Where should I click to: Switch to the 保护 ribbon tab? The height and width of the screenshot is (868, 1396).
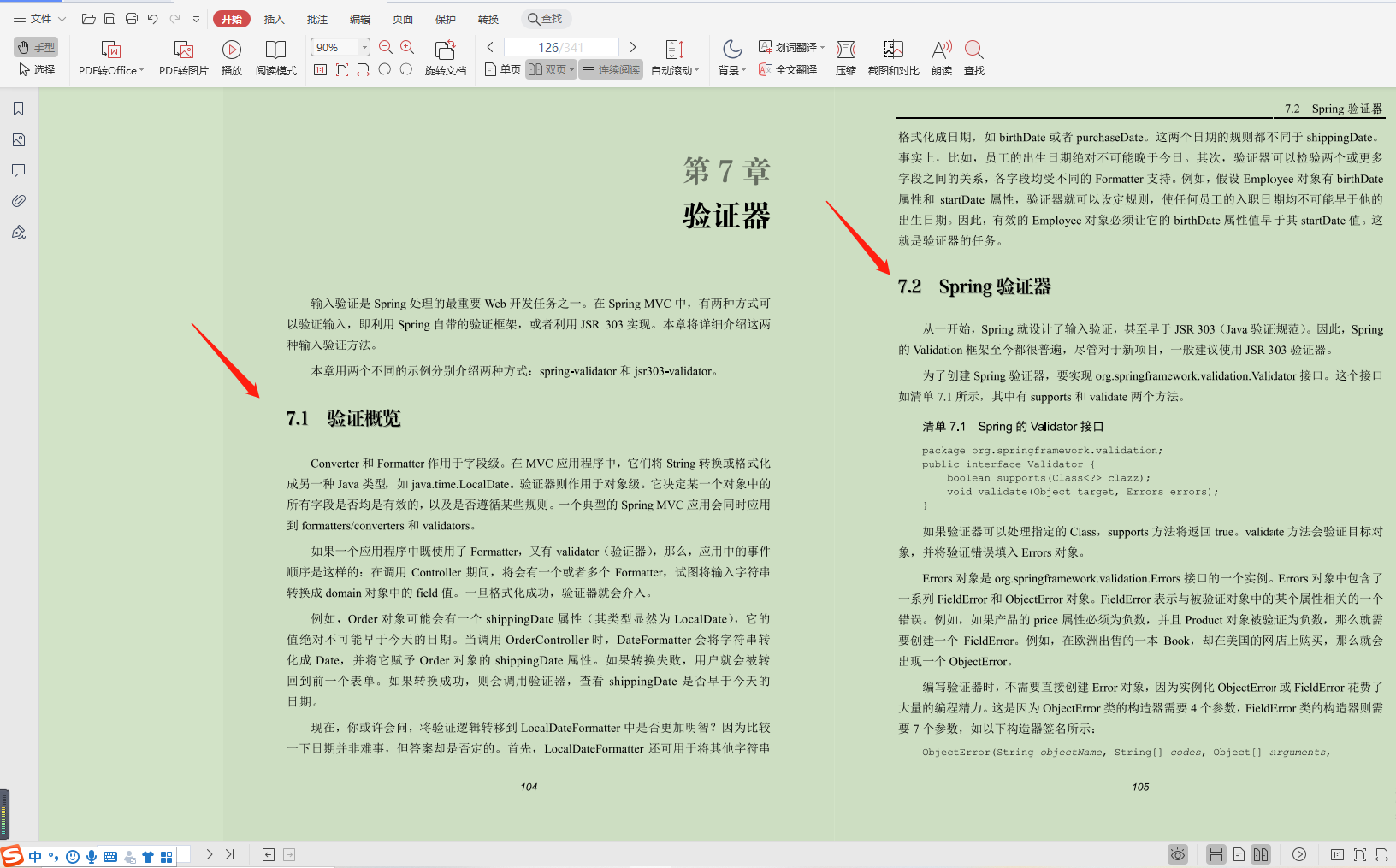pyautogui.click(x=446, y=19)
